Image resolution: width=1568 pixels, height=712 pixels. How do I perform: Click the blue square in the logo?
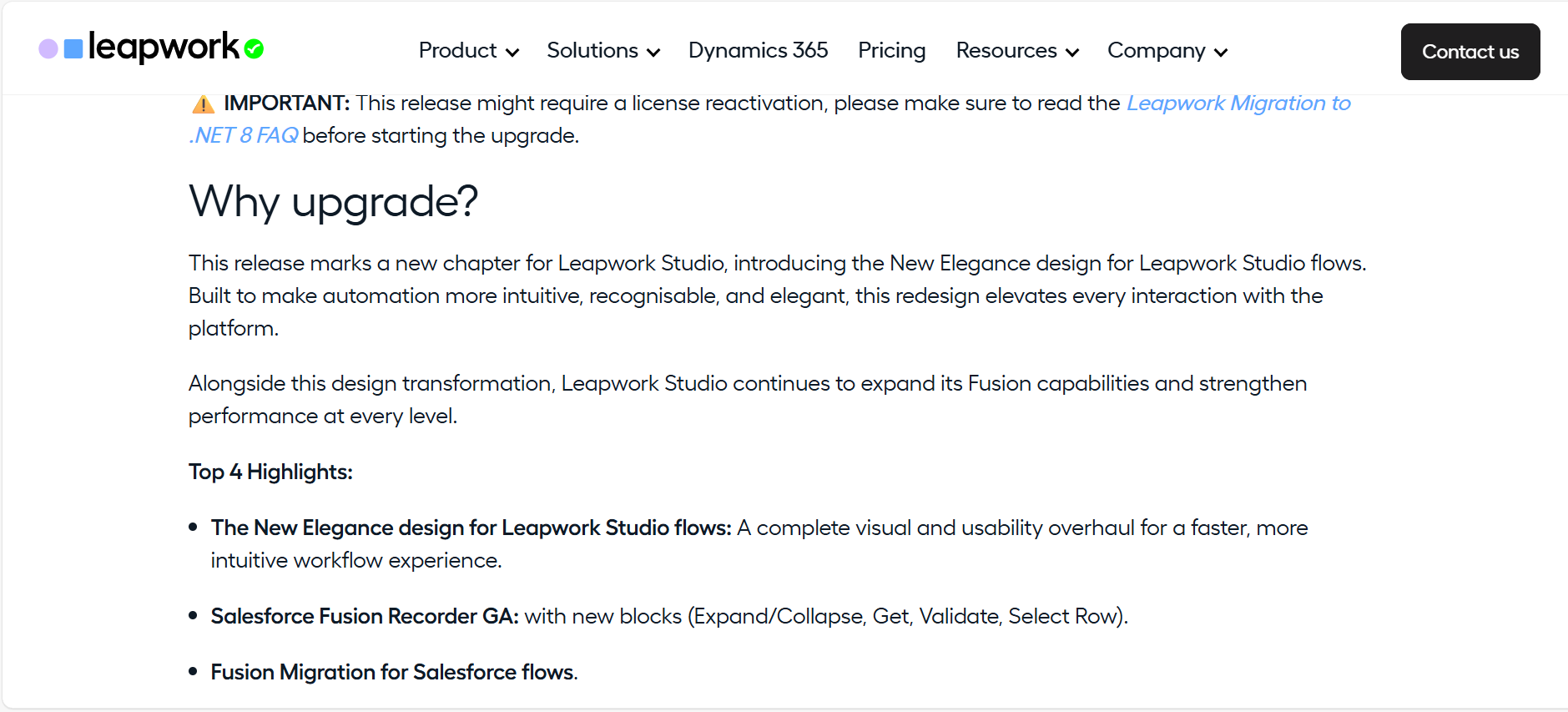click(73, 48)
